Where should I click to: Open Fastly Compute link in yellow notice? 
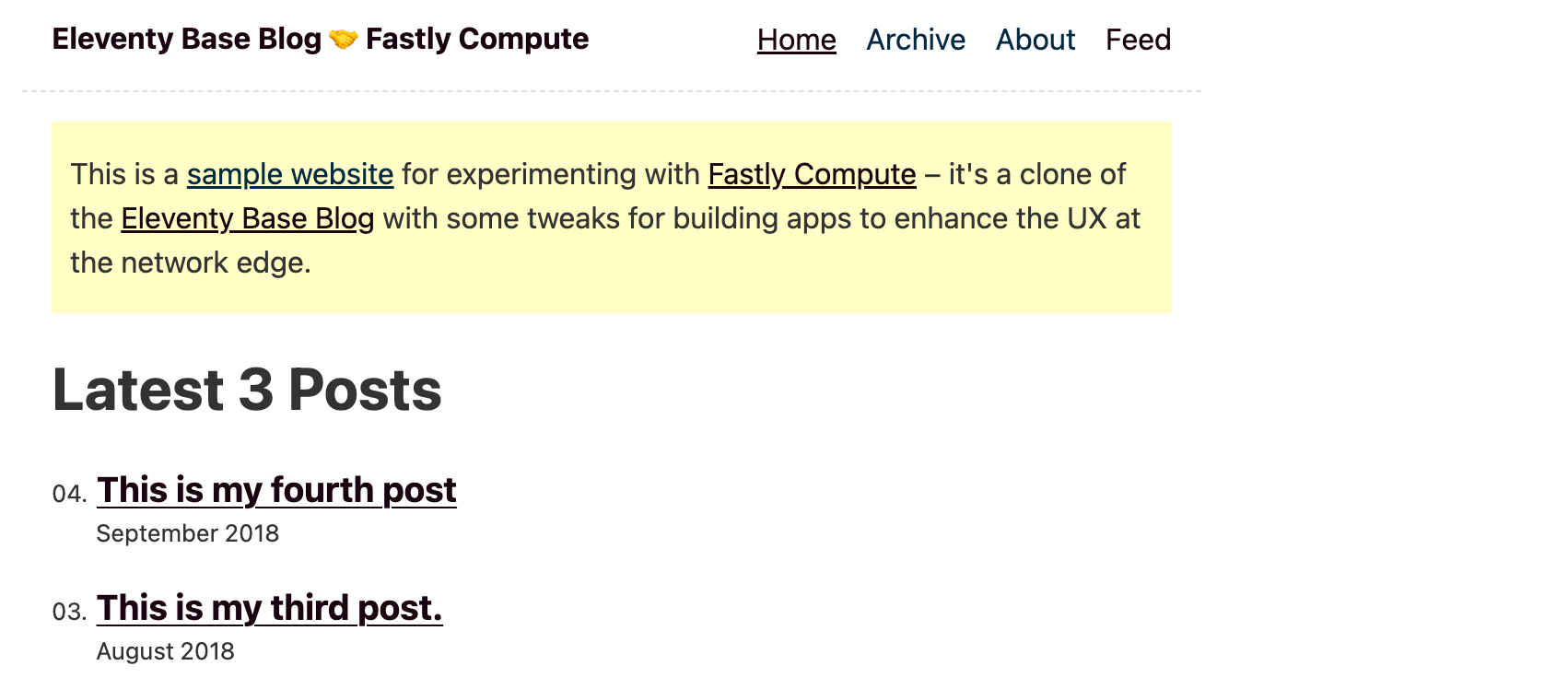(812, 174)
